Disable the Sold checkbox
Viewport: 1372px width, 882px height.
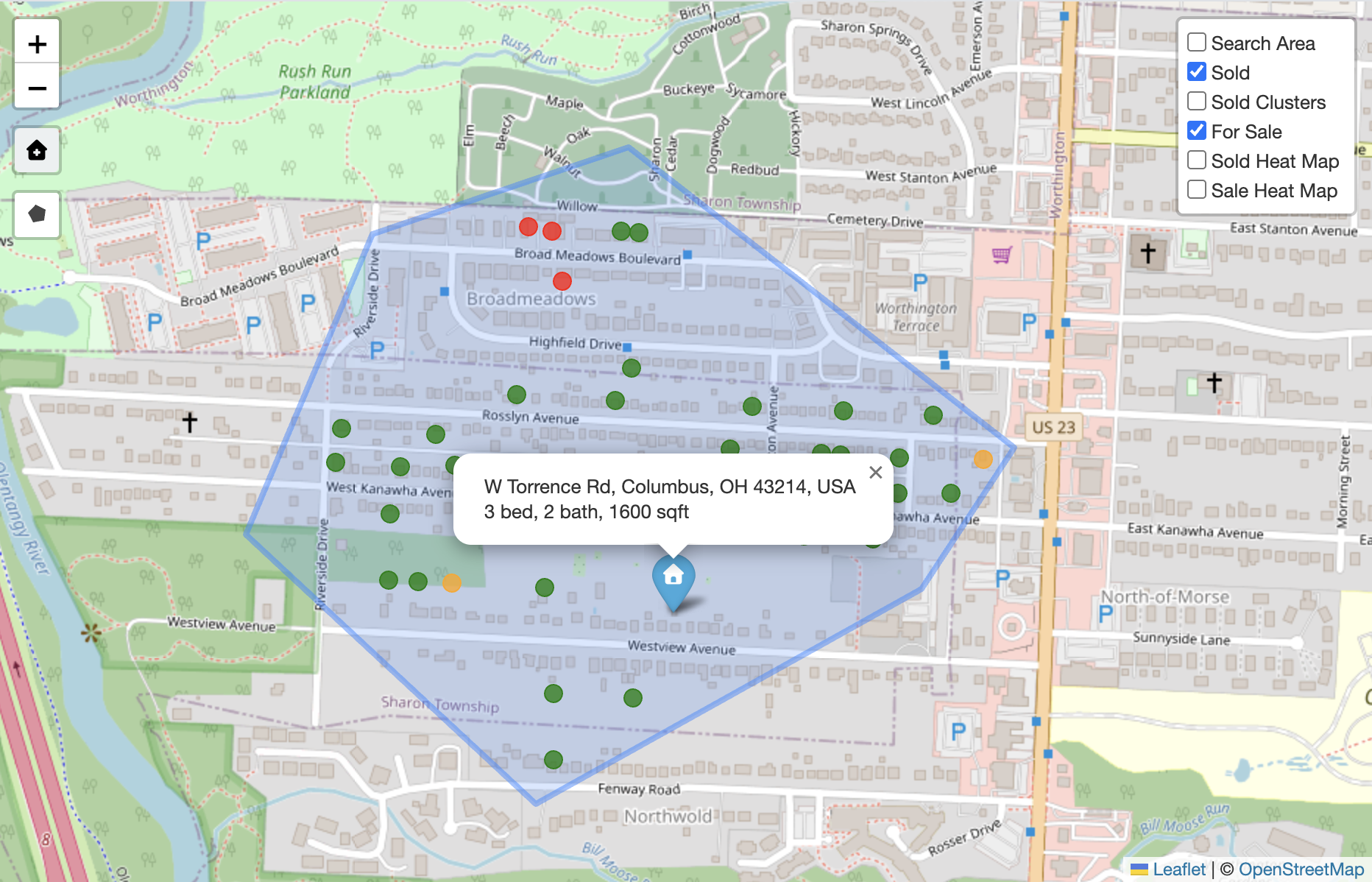tap(1196, 71)
